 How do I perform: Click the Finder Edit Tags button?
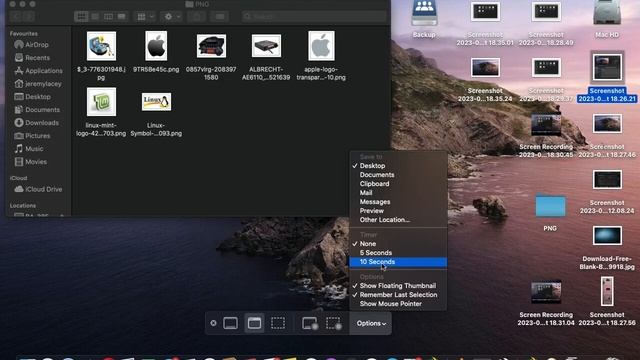(220, 16)
